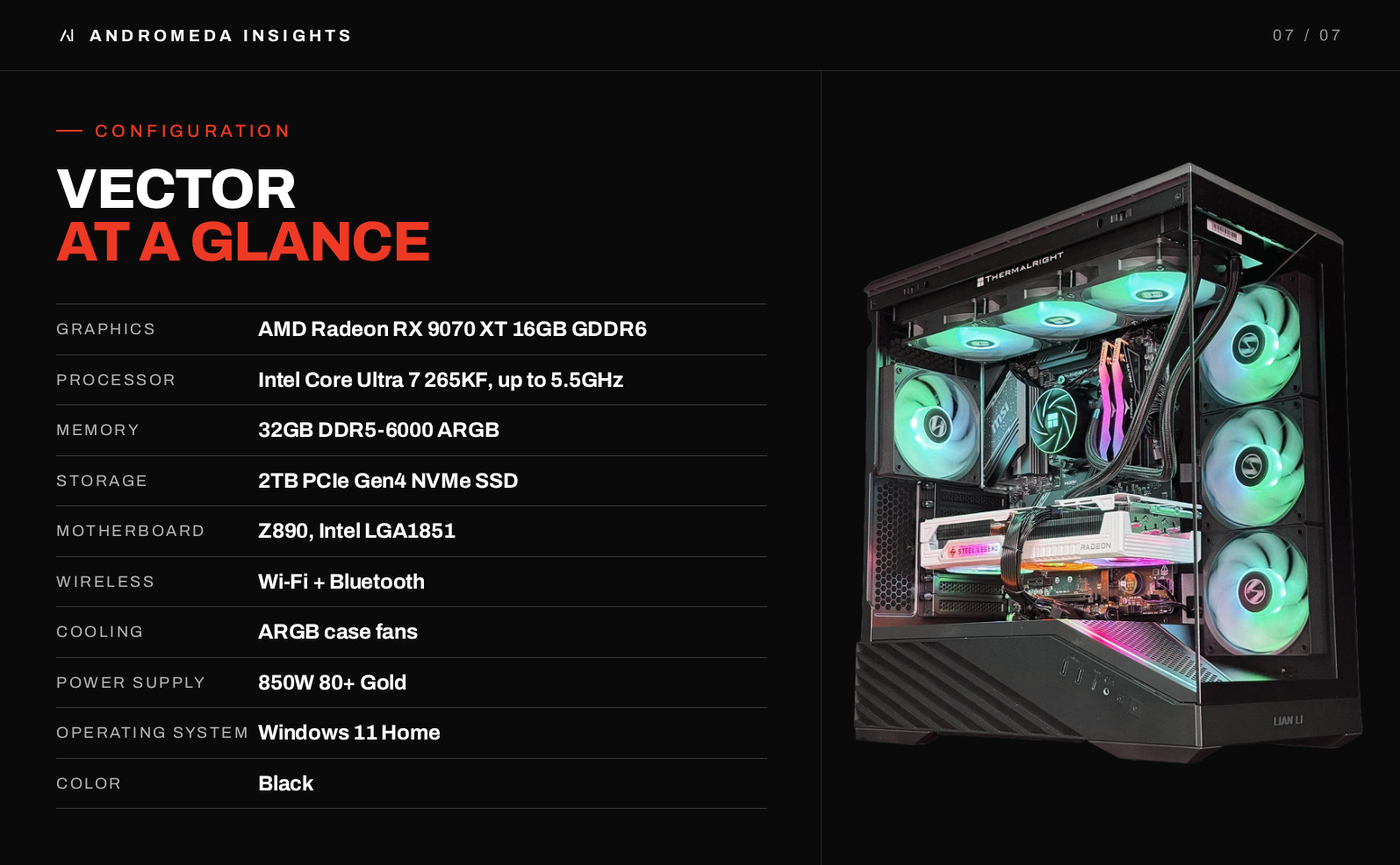The image size is (1400, 865).
Task: Select the Black color value
Action: (x=285, y=783)
